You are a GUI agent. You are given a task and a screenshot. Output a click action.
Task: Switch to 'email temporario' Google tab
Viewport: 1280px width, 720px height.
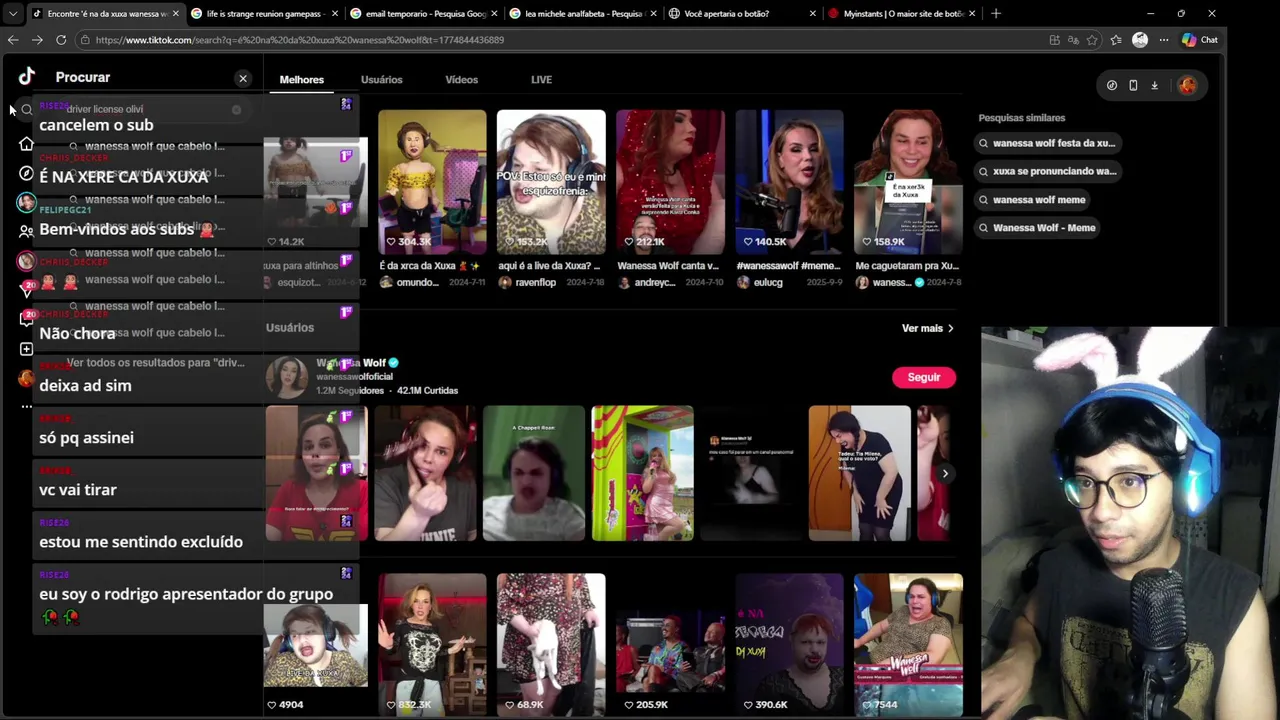click(423, 14)
